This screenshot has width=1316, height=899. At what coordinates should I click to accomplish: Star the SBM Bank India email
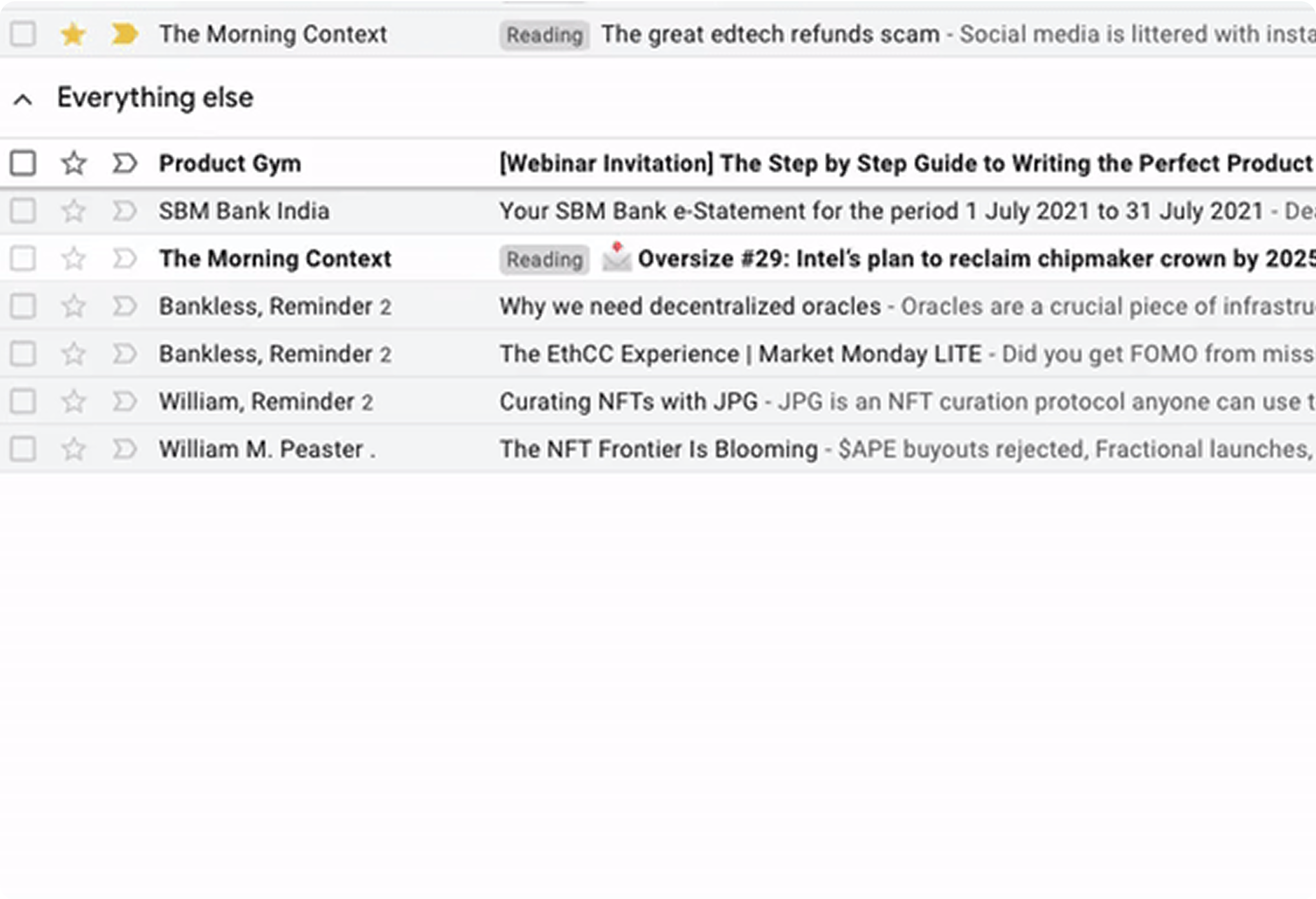(x=74, y=211)
